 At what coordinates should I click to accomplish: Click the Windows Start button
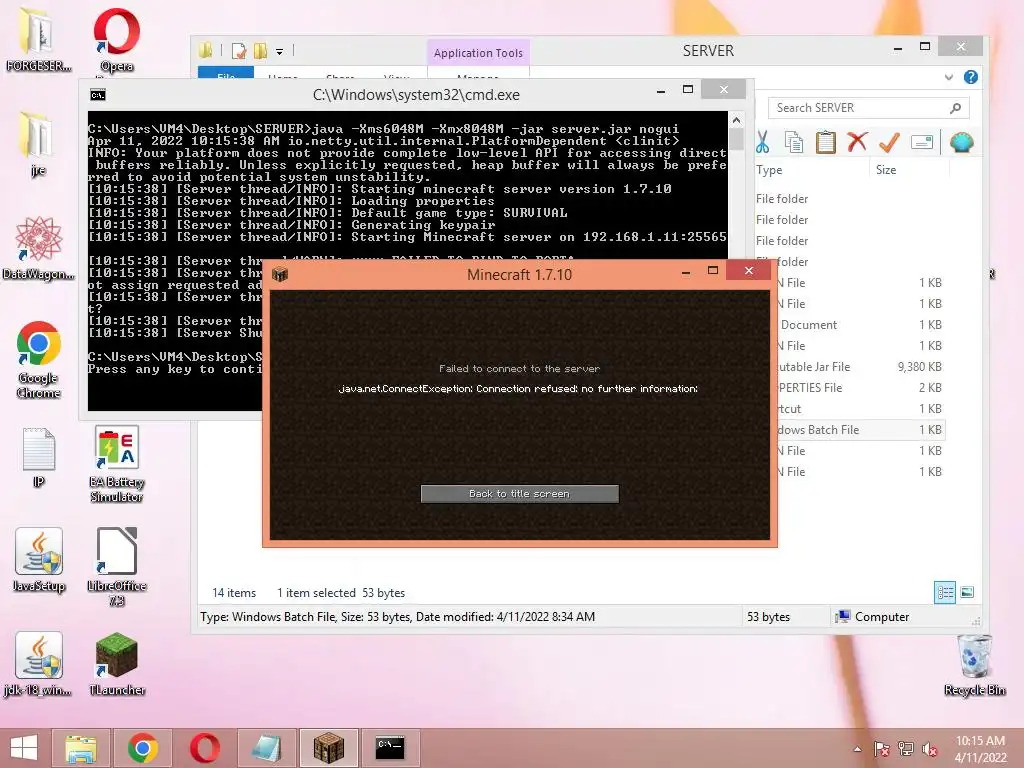pos(24,748)
